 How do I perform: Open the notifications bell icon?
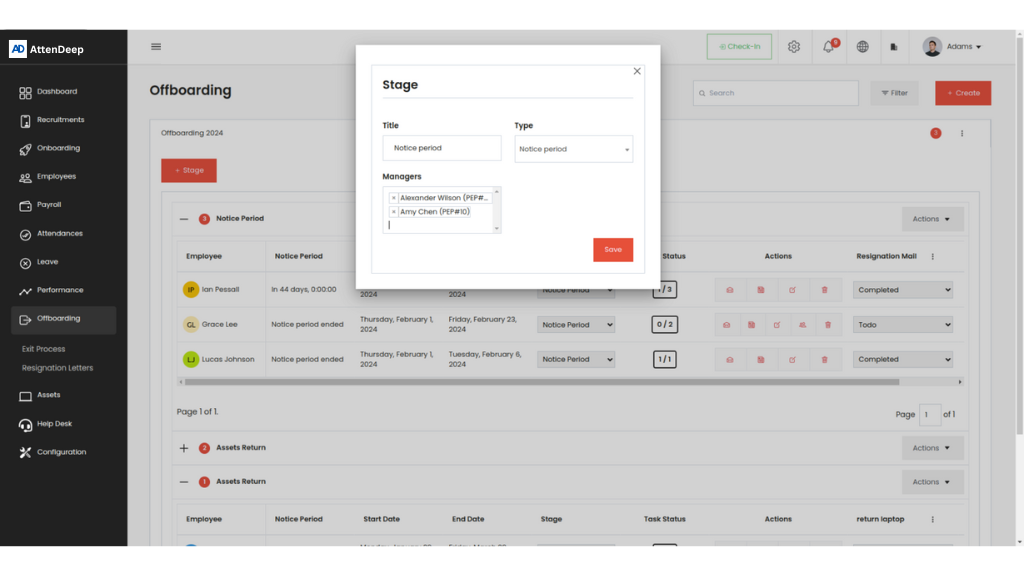tap(828, 47)
